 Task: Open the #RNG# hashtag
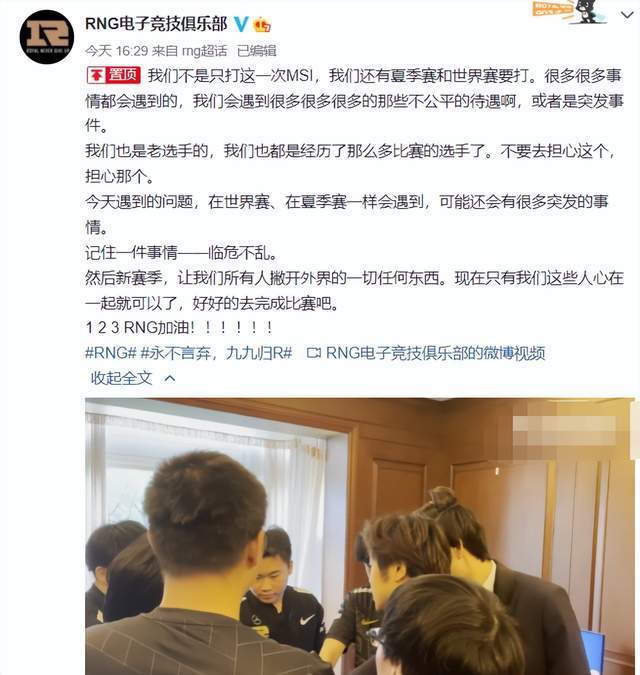[111, 353]
